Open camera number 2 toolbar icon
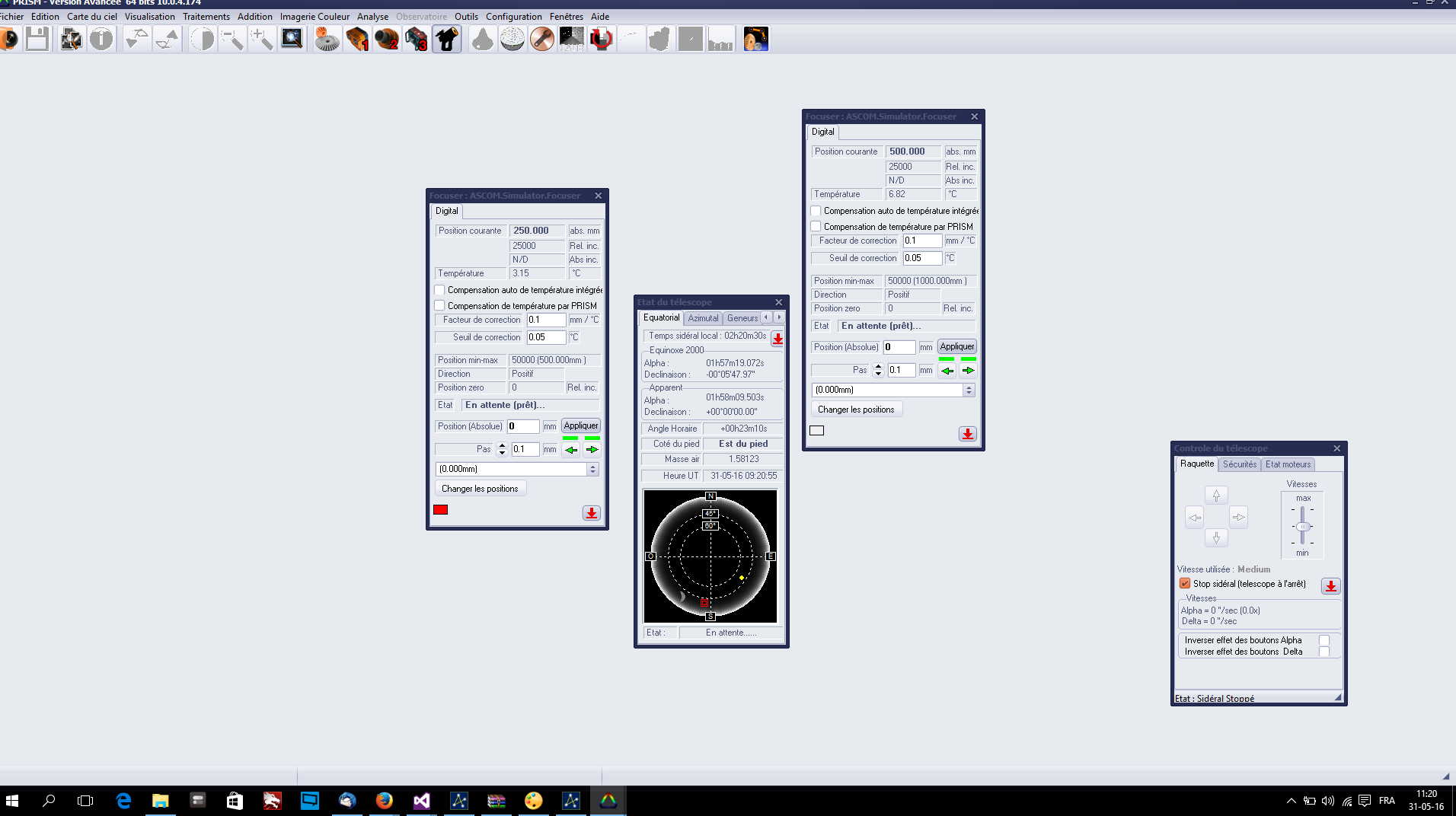Image resolution: width=1456 pixels, height=816 pixels. click(x=387, y=39)
